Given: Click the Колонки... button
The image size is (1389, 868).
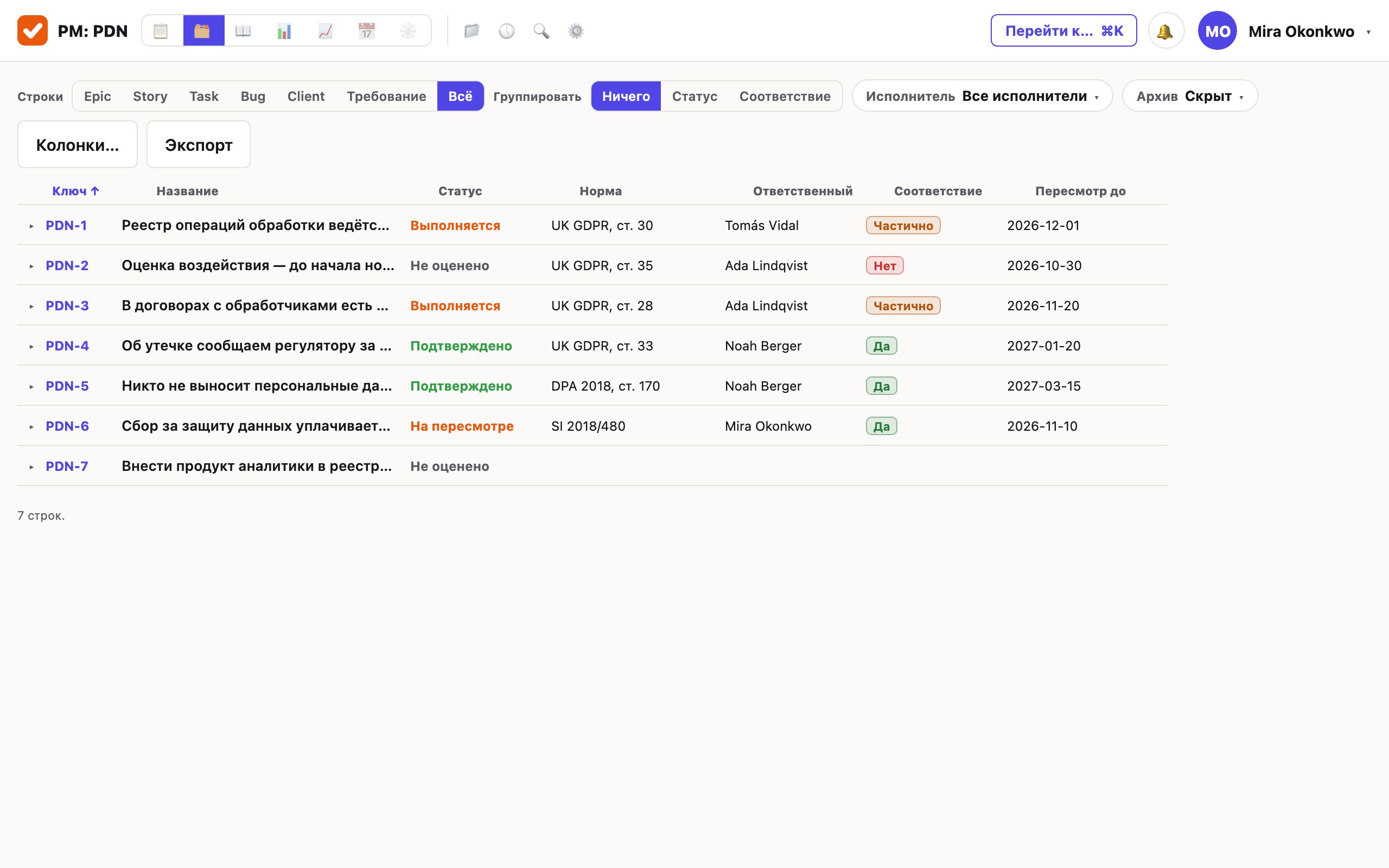Looking at the screenshot, I should (x=78, y=145).
